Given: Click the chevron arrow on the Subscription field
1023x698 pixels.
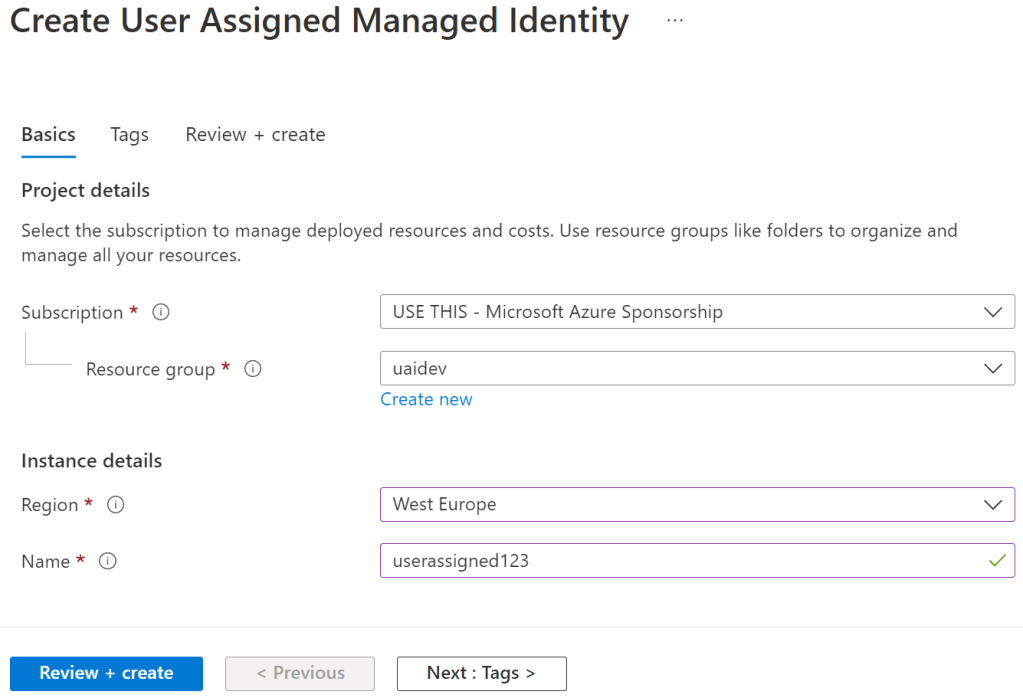Looking at the screenshot, I should click(x=992, y=312).
